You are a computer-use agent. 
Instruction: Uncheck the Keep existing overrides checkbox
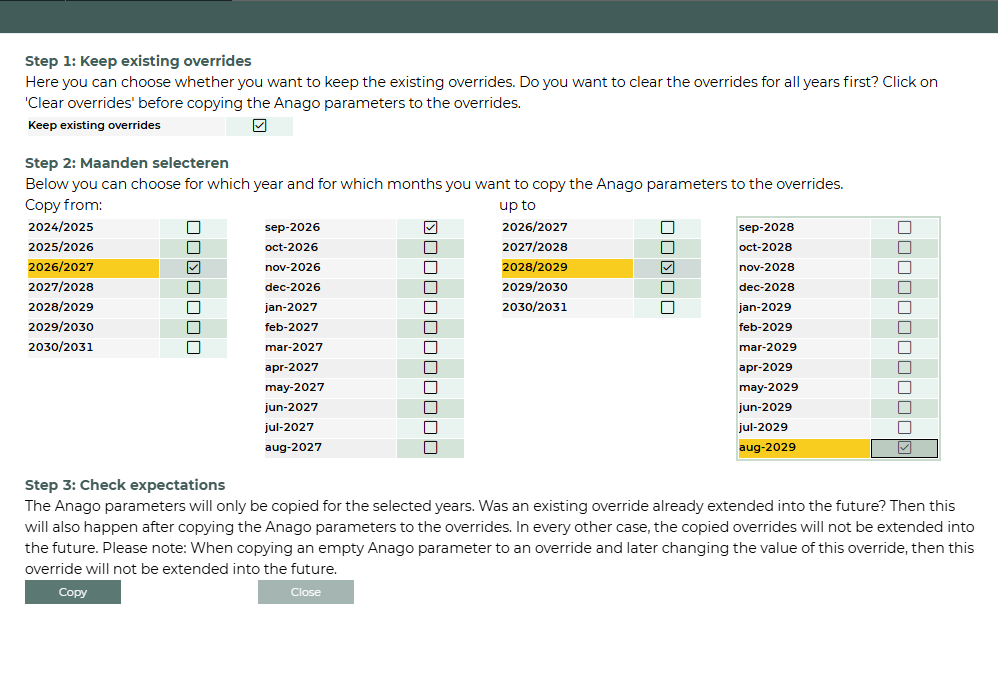coord(260,126)
